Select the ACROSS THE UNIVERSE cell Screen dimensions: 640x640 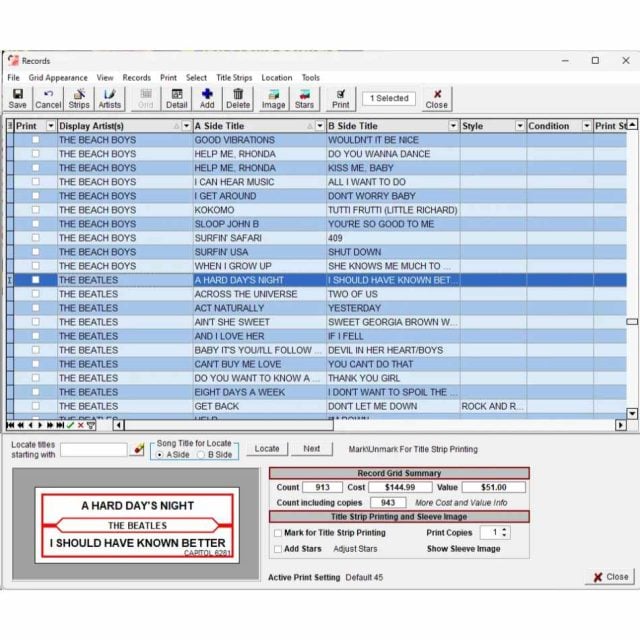click(259, 294)
